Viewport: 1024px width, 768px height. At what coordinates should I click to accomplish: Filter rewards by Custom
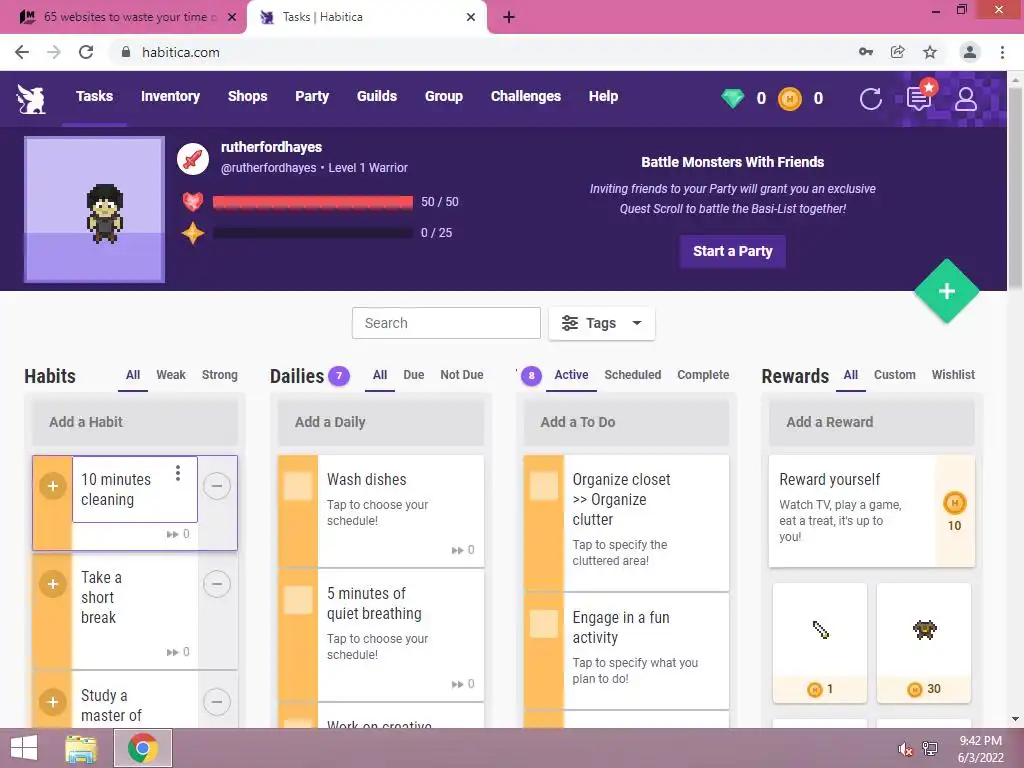[x=895, y=375]
